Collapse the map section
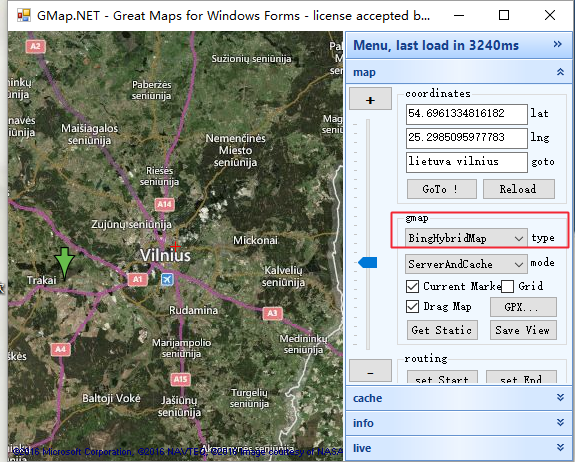 coord(560,72)
